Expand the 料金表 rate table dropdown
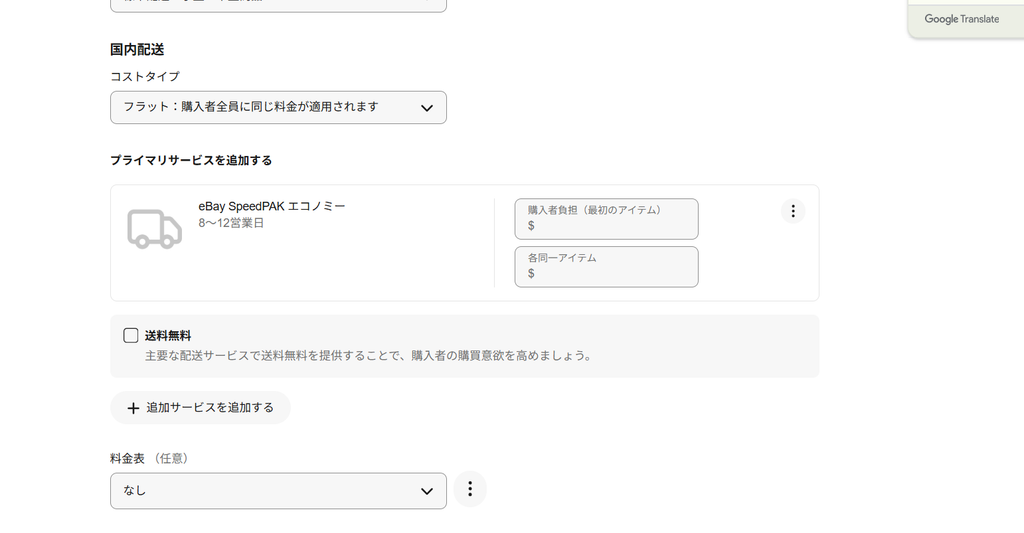Viewport: 1024px width, 533px height. pyautogui.click(x=278, y=491)
